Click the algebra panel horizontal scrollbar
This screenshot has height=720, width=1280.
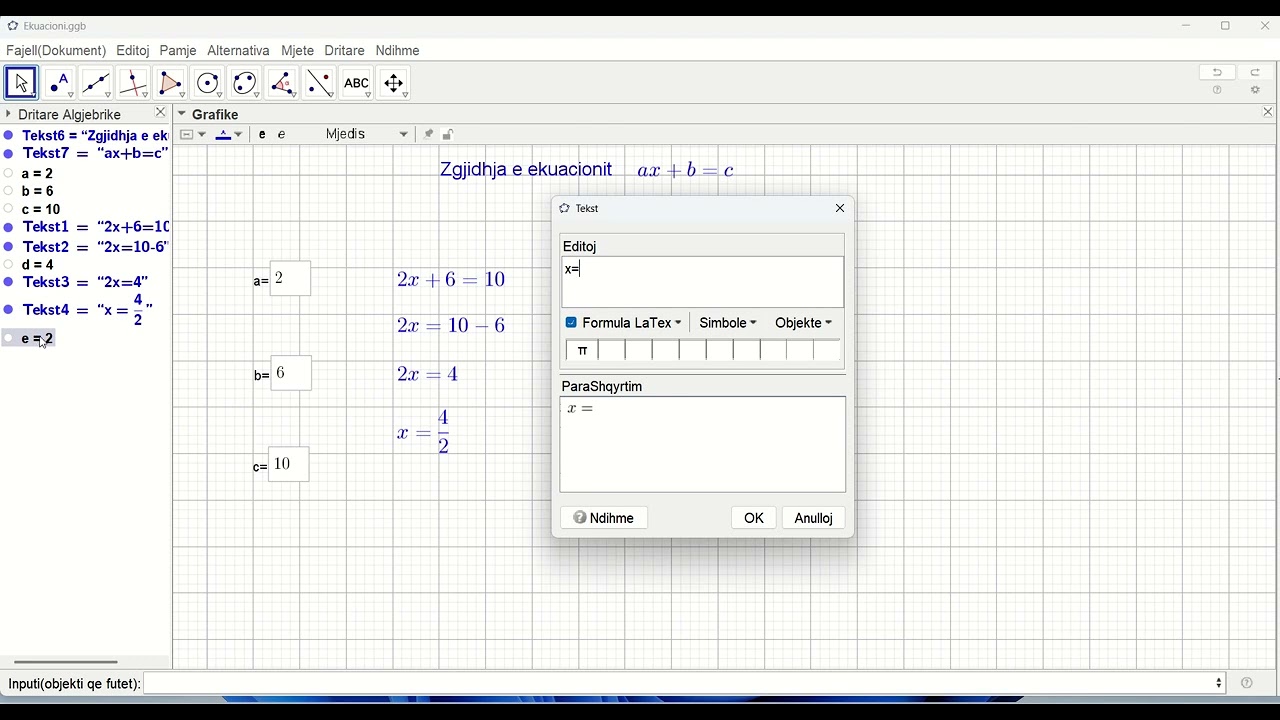point(66,662)
